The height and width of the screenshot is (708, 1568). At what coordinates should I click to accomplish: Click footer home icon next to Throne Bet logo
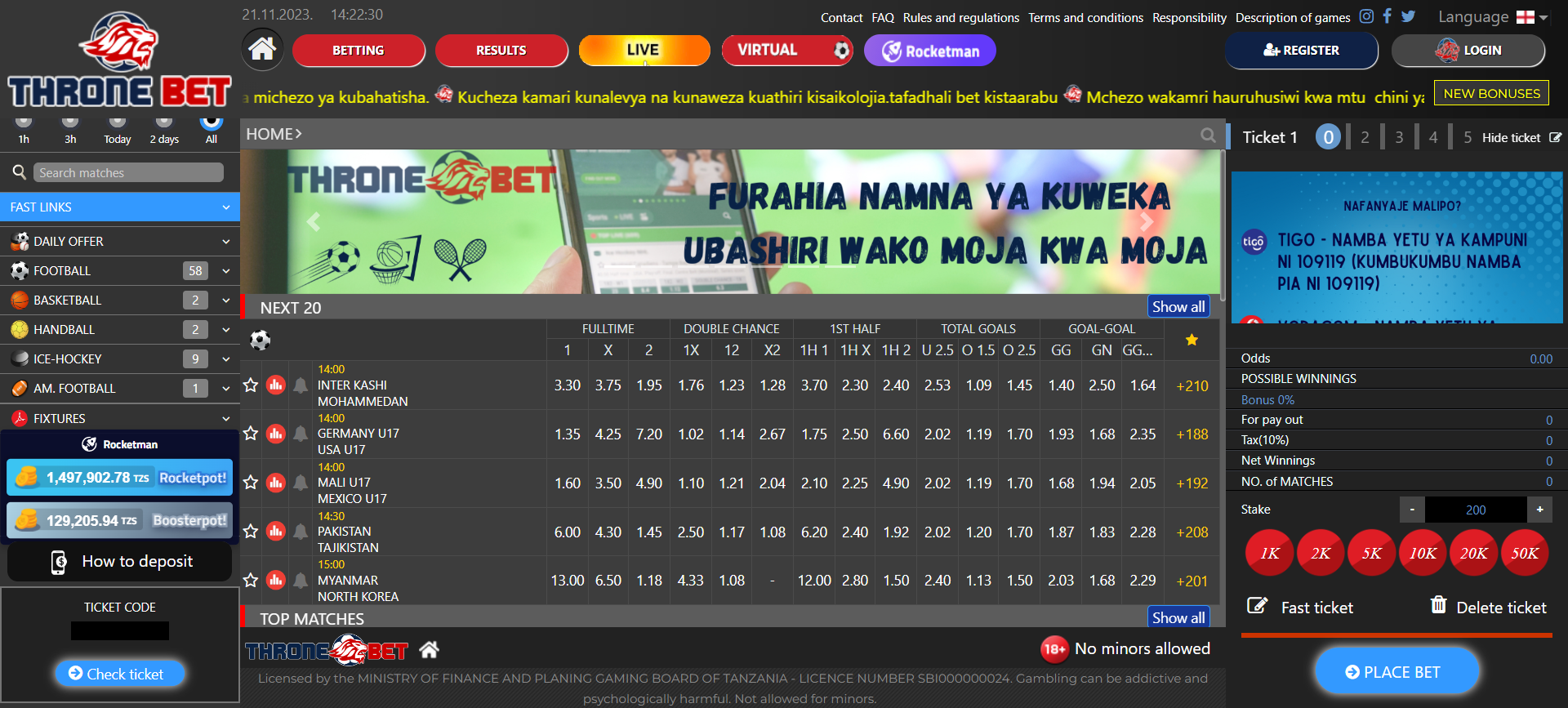[x=429, y=650]
